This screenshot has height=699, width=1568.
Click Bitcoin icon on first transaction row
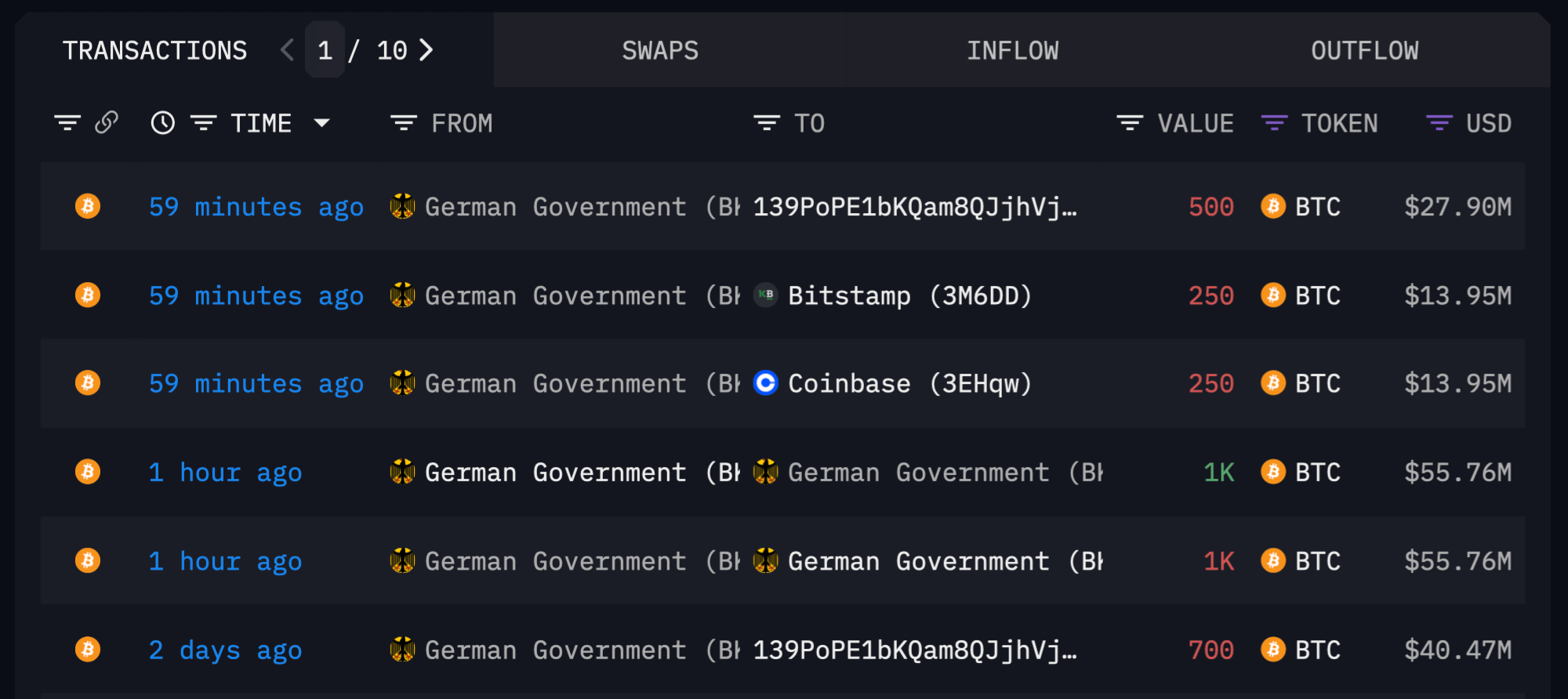coord(88,206)
